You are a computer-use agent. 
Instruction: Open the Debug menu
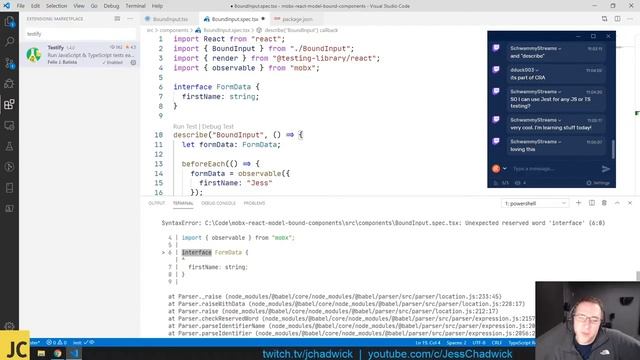coord(111,6)
